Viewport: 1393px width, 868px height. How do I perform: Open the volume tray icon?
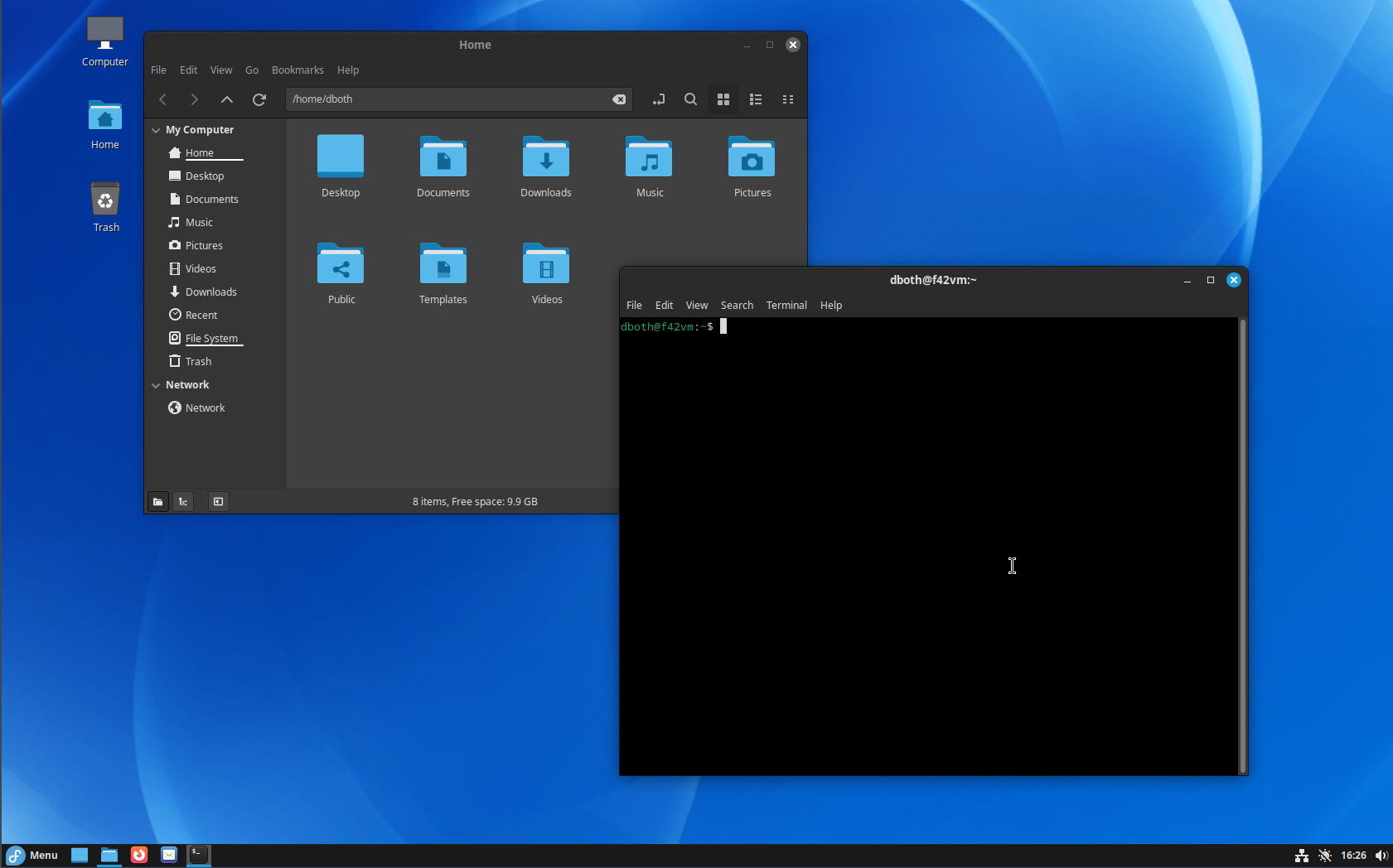point(1381,856)
